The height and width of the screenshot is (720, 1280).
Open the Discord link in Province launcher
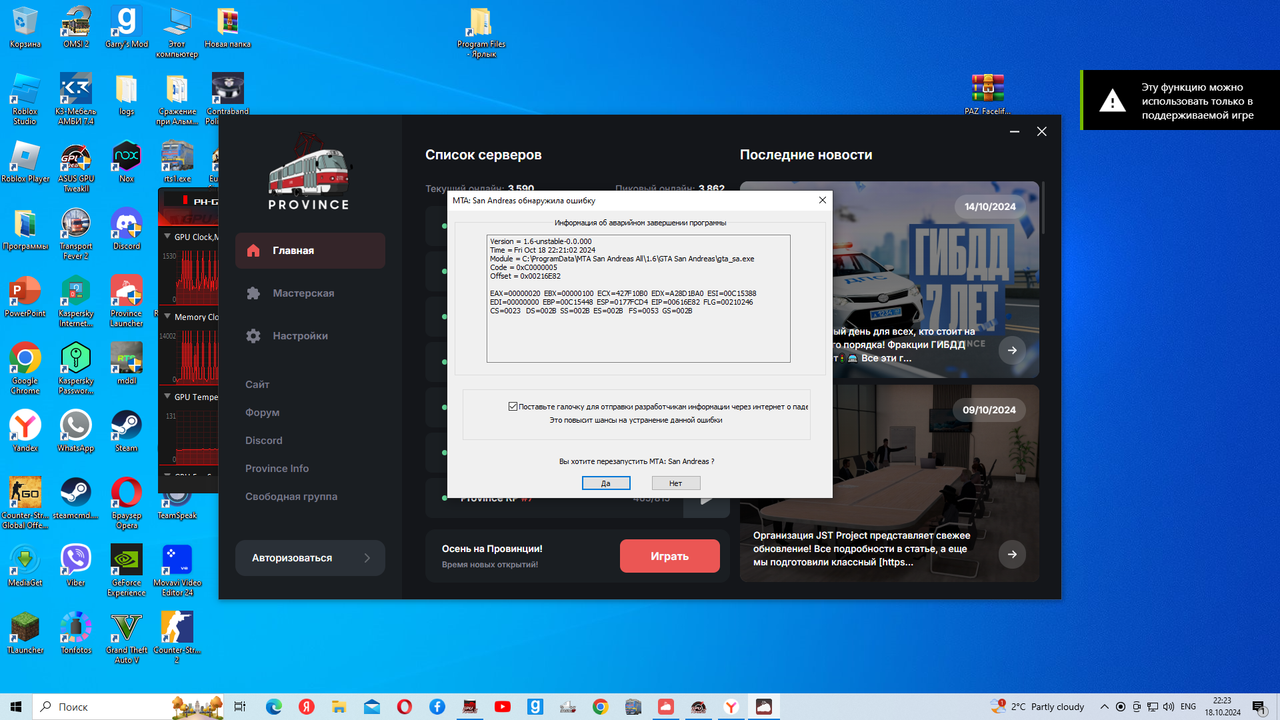pyautogui.click(x=264, y=440)
